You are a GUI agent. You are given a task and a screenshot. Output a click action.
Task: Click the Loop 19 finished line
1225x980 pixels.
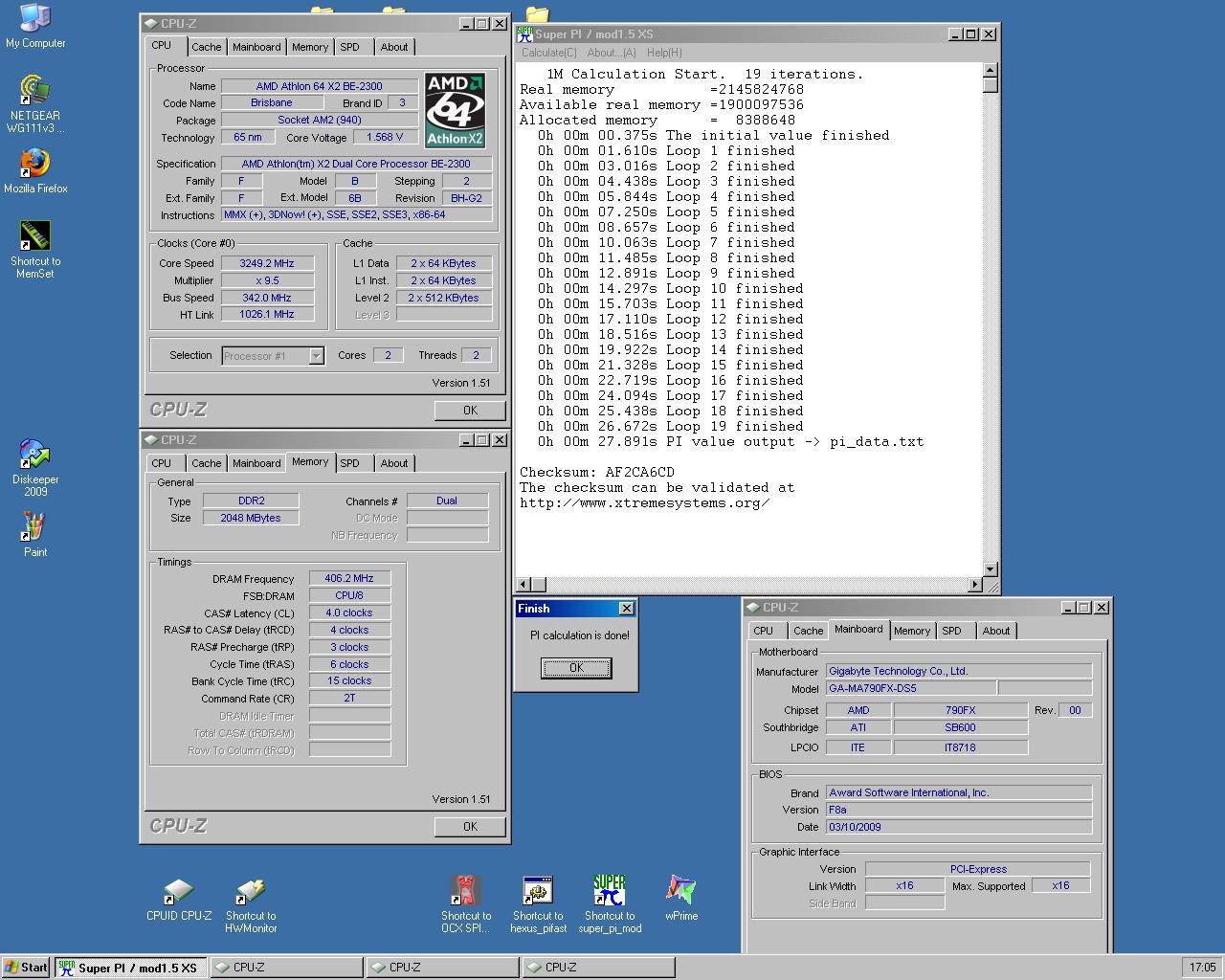tap(670, 426)
